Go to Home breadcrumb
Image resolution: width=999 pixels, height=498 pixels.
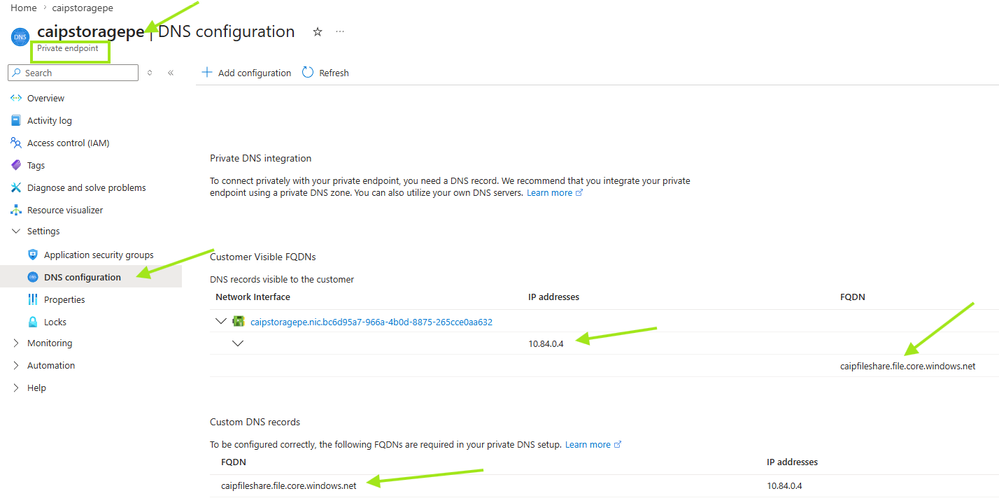coord(24,8)
